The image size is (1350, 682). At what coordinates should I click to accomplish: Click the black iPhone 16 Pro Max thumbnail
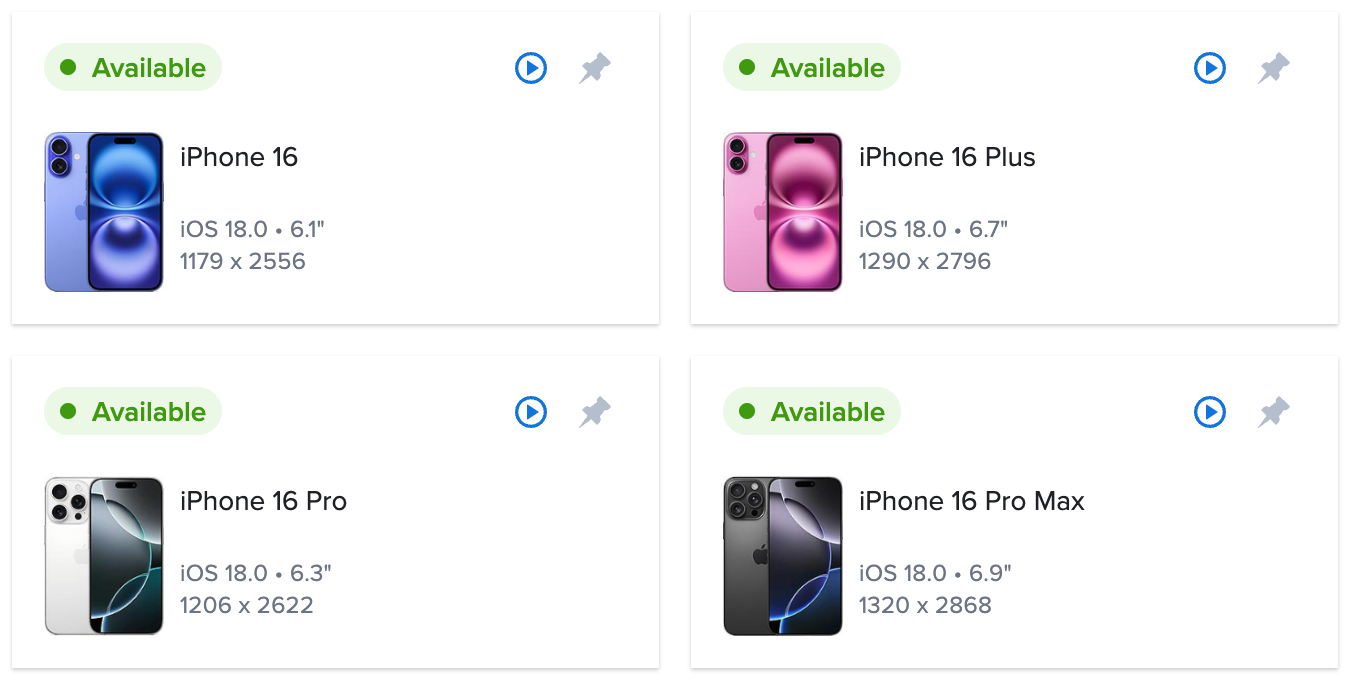coord(783,556)
